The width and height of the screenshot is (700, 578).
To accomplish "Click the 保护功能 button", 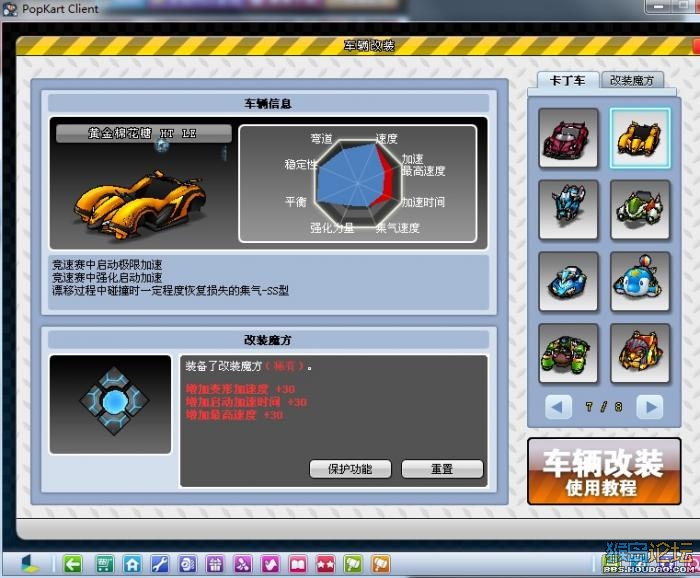I will (x=350, y=469).
